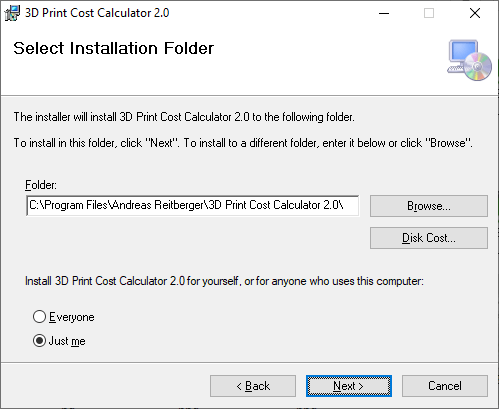Show the Disk Cost... information

tap(429, 238)
